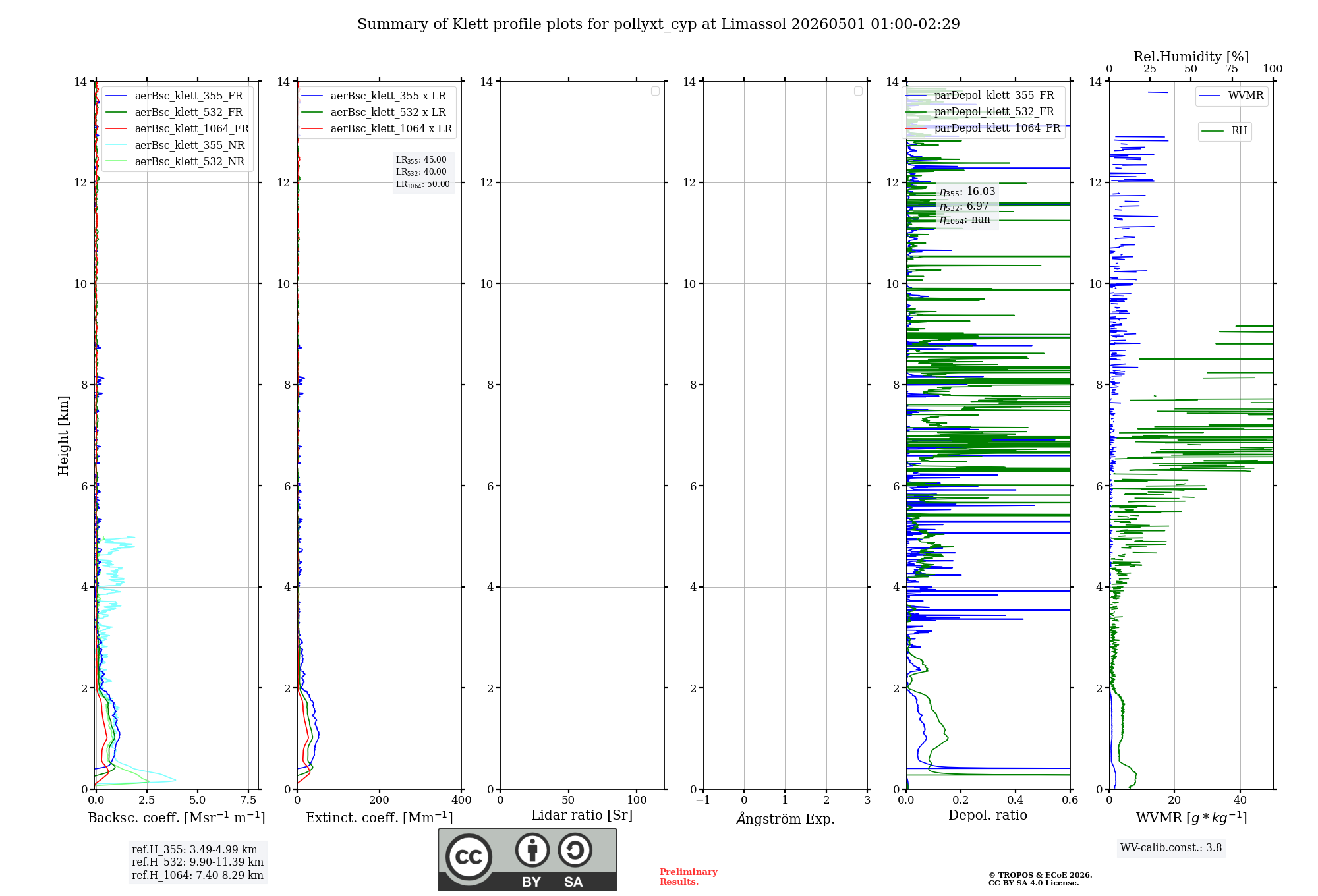The image size is (1318, 896).
Task: Click the ref.H_1064: 7.40-8.29 km text
Action: [x=198, y=876]
